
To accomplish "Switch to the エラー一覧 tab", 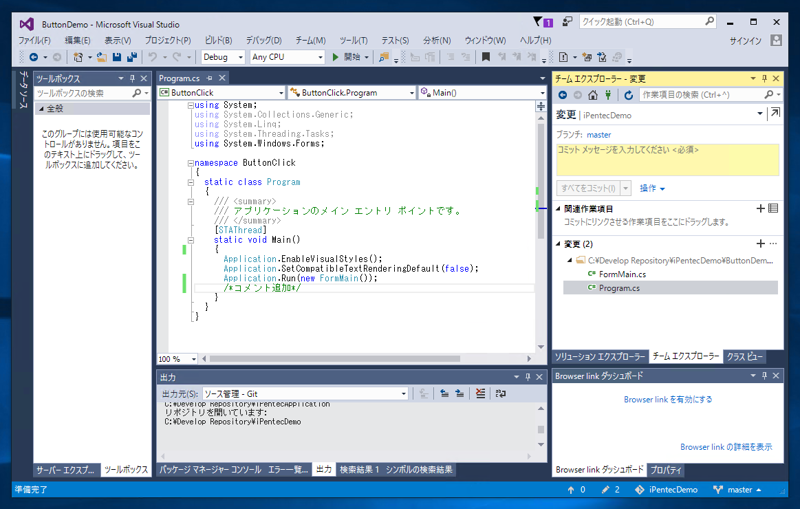I will [x=288, y=470].
